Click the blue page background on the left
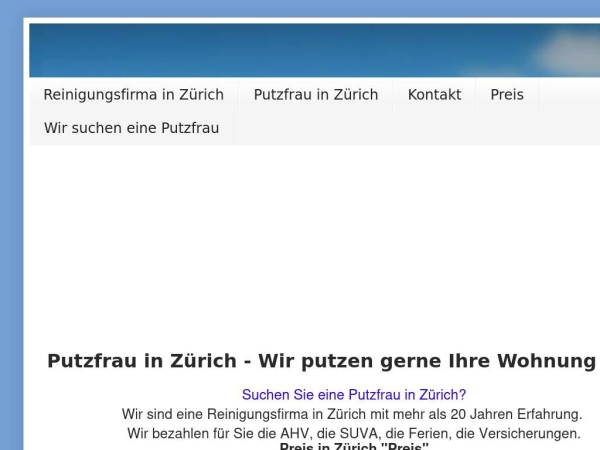 (10, 250)
